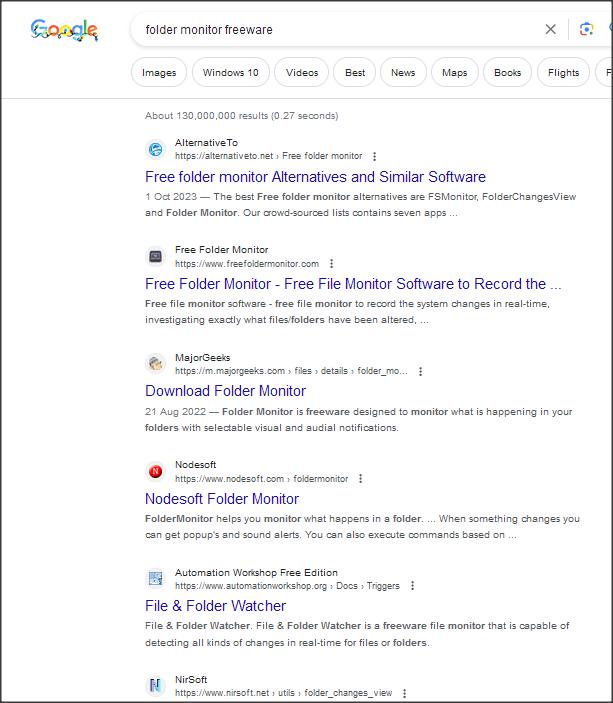Click the 'detecting all kinds of changes' snippet line
The width and height of the screenshot is (613, 703).
coord(287,642)
